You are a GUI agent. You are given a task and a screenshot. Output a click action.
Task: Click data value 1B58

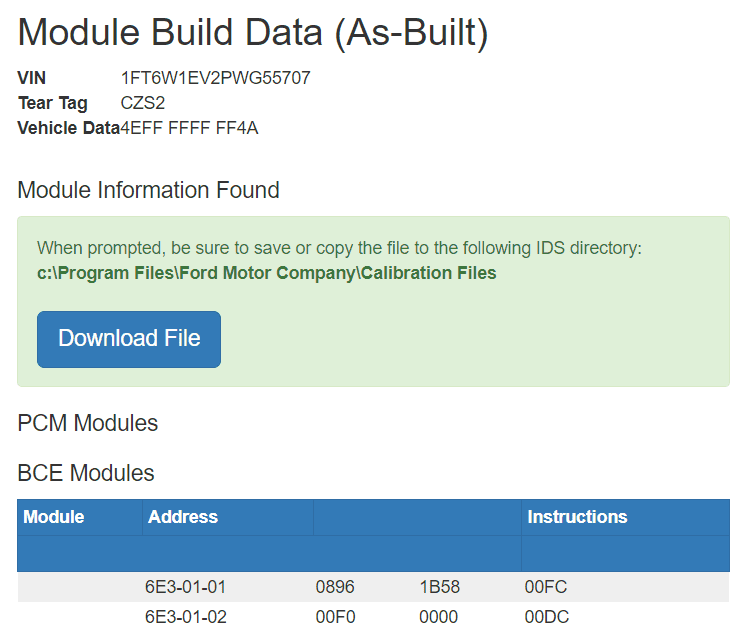[439, 587]
